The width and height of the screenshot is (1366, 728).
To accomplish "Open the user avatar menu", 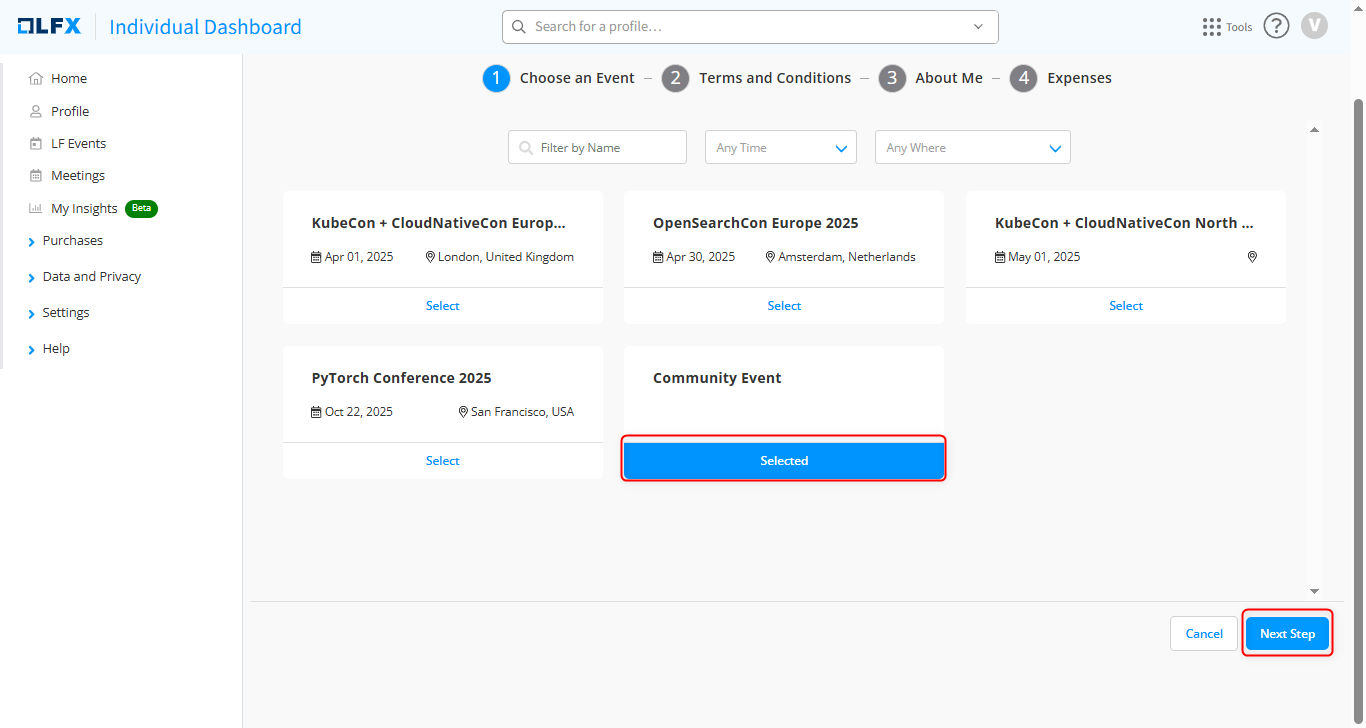I will 1314,26.
